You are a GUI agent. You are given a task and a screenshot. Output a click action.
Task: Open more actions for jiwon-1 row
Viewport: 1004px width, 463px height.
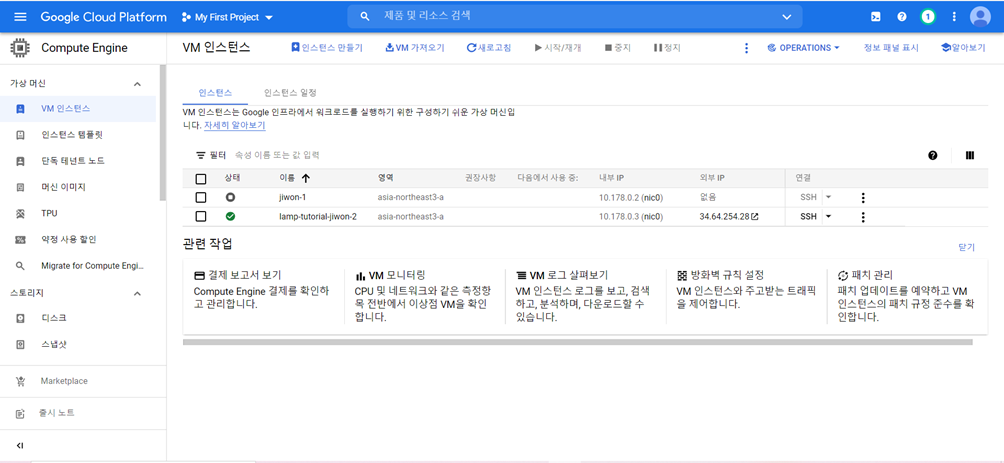tap(863, 198)
